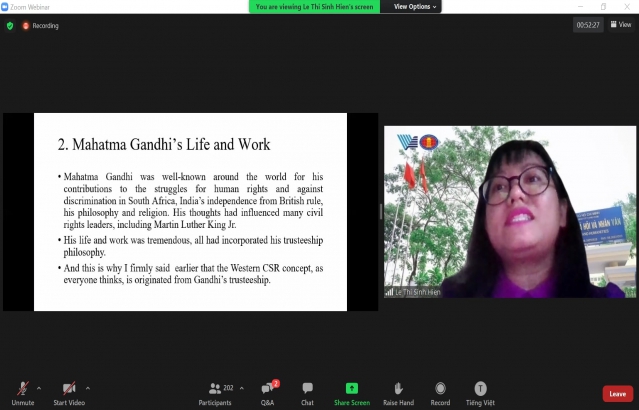
Task: Expand the arrow next to Participants
Action: 242,388
